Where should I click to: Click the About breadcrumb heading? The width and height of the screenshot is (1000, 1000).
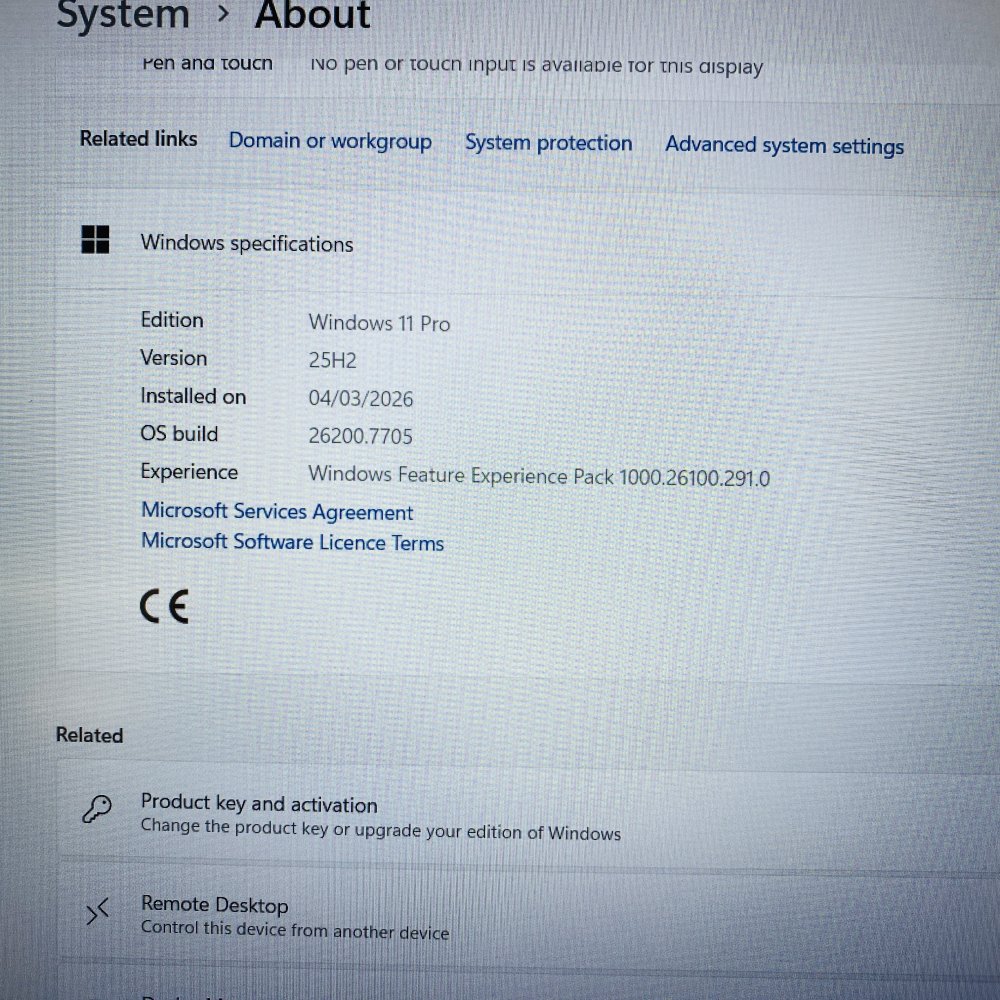pos(312,14)
